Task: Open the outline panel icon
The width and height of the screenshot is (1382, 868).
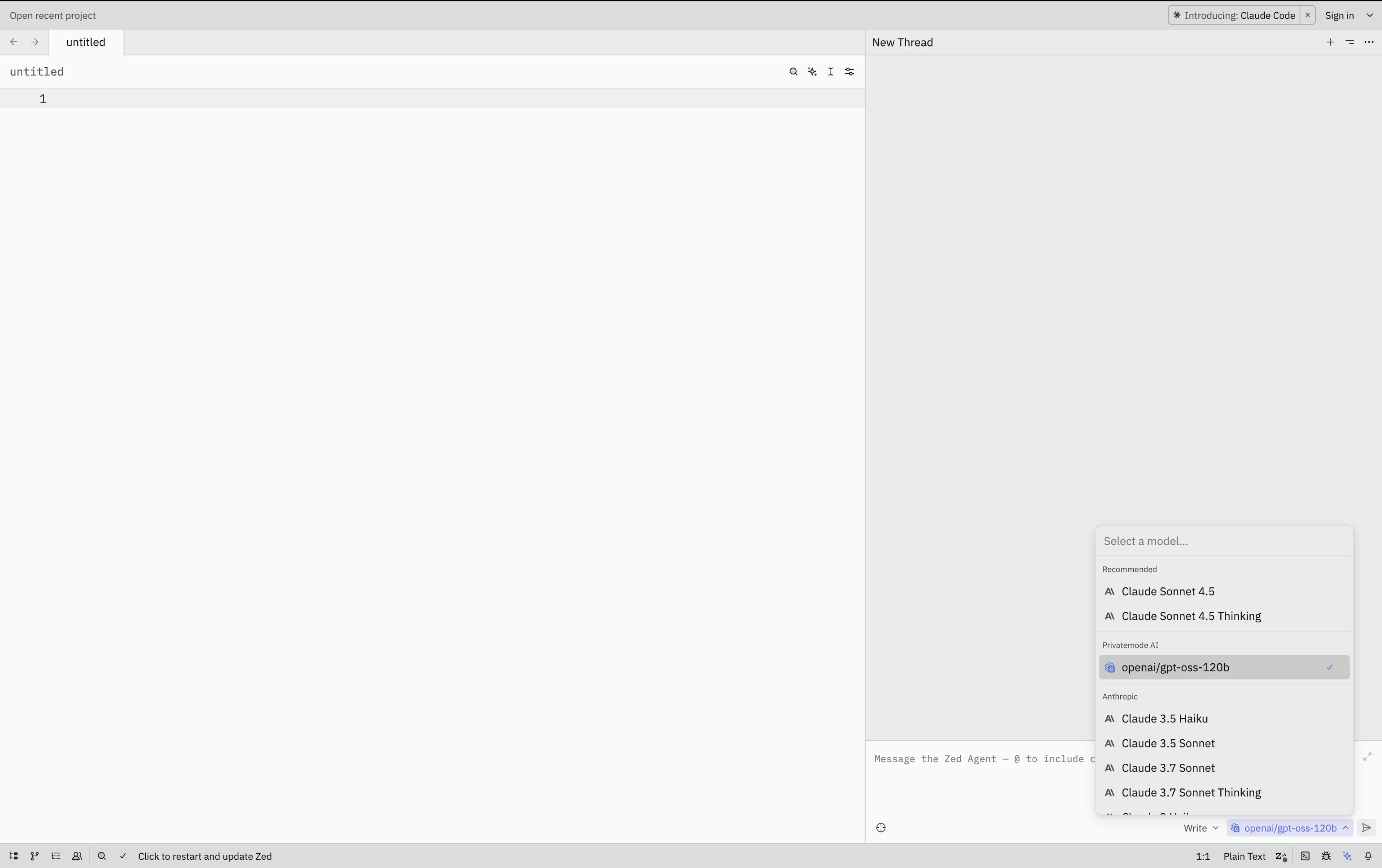Action: pyautogui.click(x=56, y=856)
